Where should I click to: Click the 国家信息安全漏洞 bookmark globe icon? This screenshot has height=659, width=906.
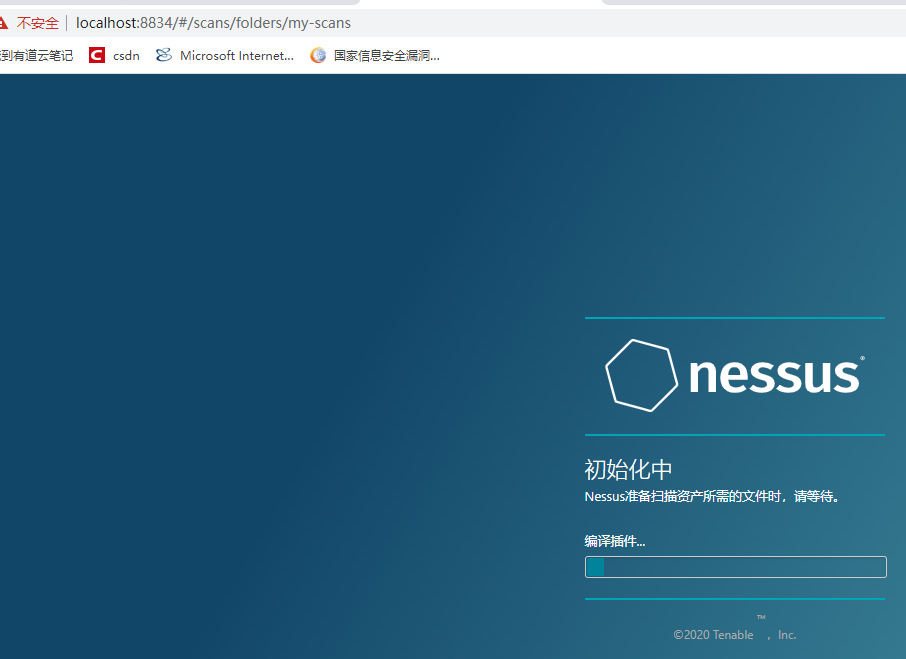click(318, 55)
